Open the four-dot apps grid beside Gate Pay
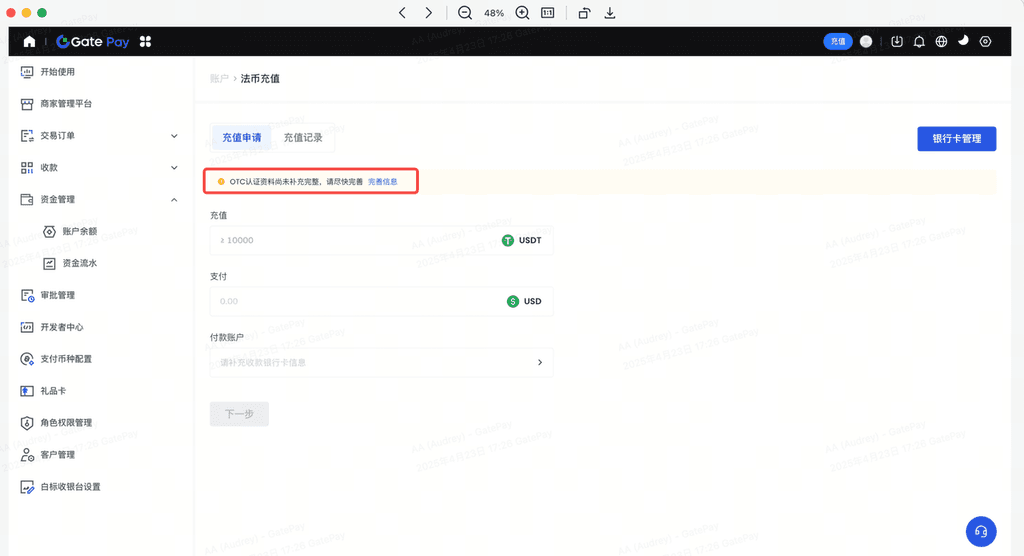The width and height of the screenshot is (1024, 556). pyautogui.click(x=146, y=42)
